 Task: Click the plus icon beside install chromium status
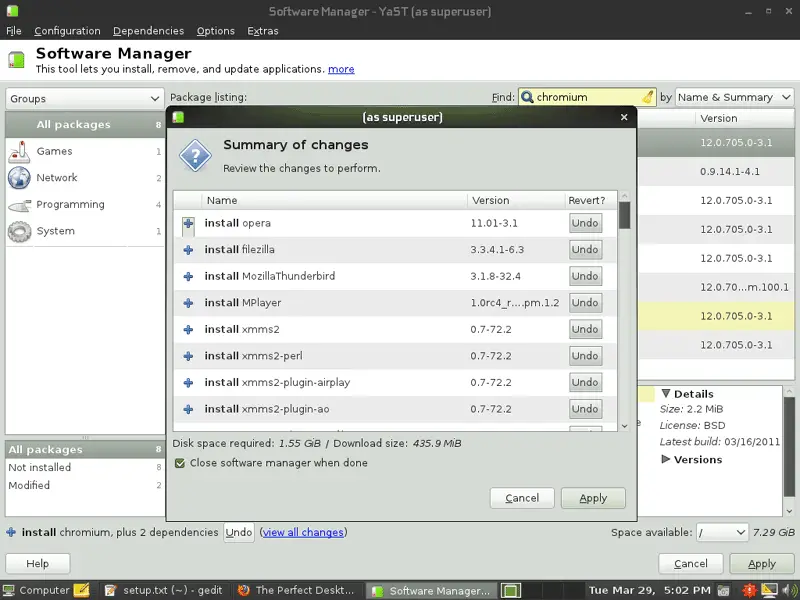tap(11, 532)
